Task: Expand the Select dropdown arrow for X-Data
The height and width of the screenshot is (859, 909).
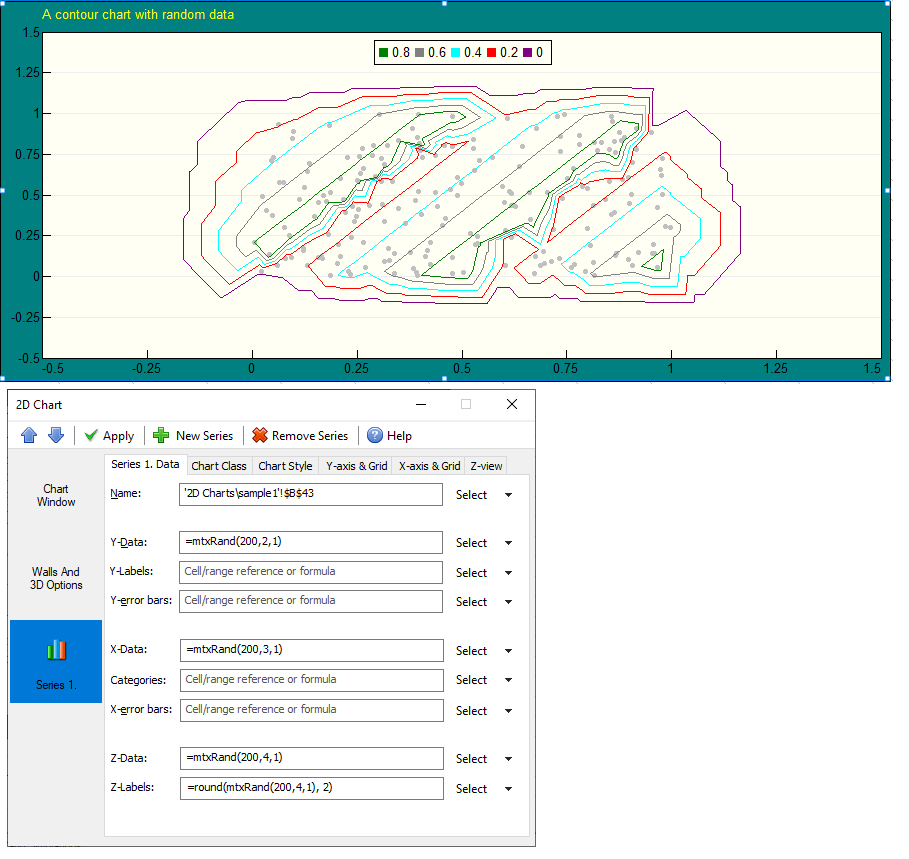Action: tap(508, 651)
